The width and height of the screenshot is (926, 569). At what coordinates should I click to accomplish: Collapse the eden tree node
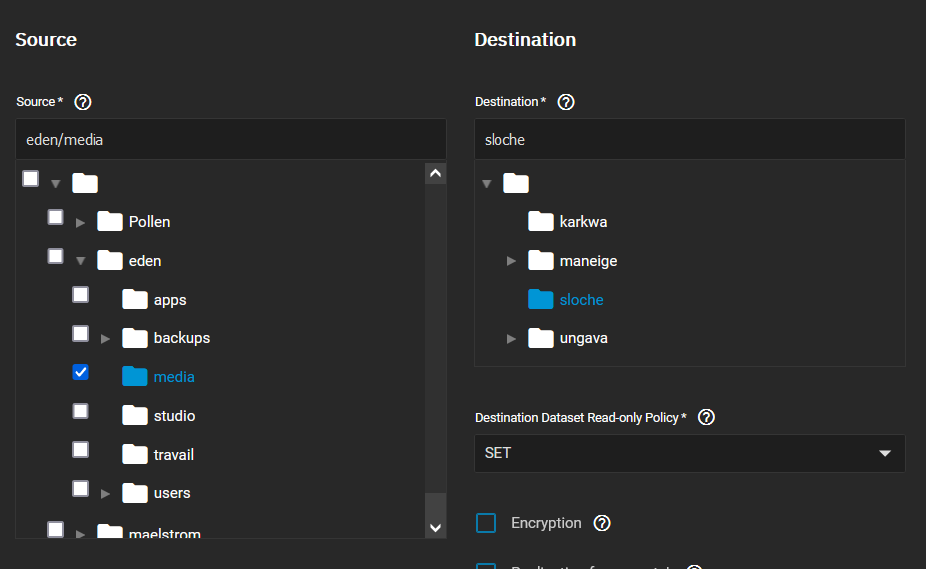[x=80, y=261]
